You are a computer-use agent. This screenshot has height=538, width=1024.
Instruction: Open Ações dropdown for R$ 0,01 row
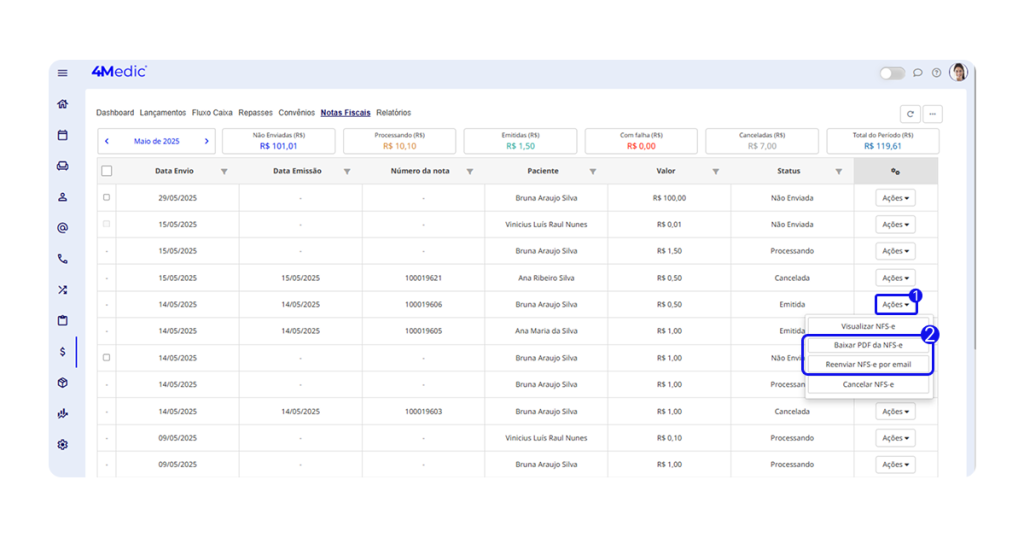coord(895,225)
